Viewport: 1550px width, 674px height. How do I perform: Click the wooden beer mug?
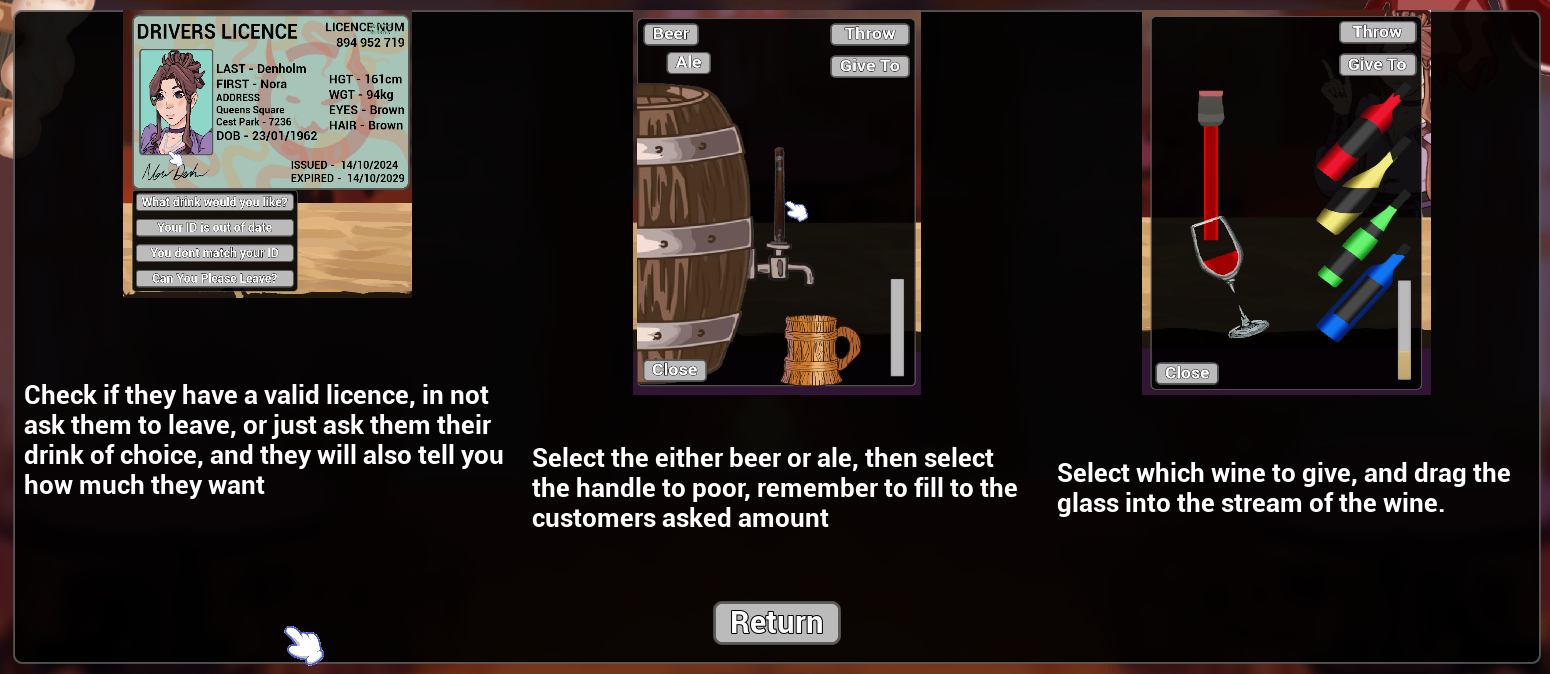click(818, 350)
